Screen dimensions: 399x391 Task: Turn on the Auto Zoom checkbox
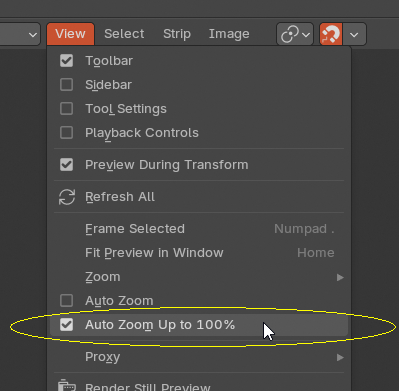pyautogui.click(x=66, y=301)
